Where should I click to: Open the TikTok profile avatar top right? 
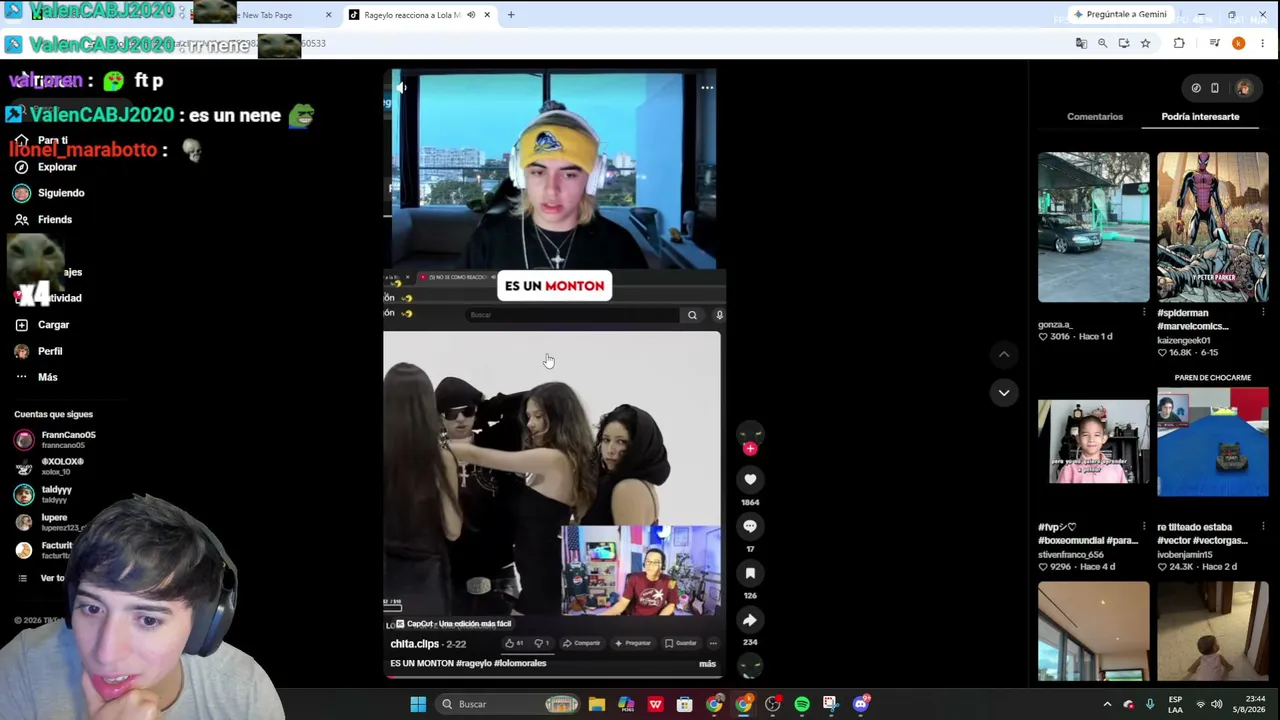click(x=1243, y=88)
